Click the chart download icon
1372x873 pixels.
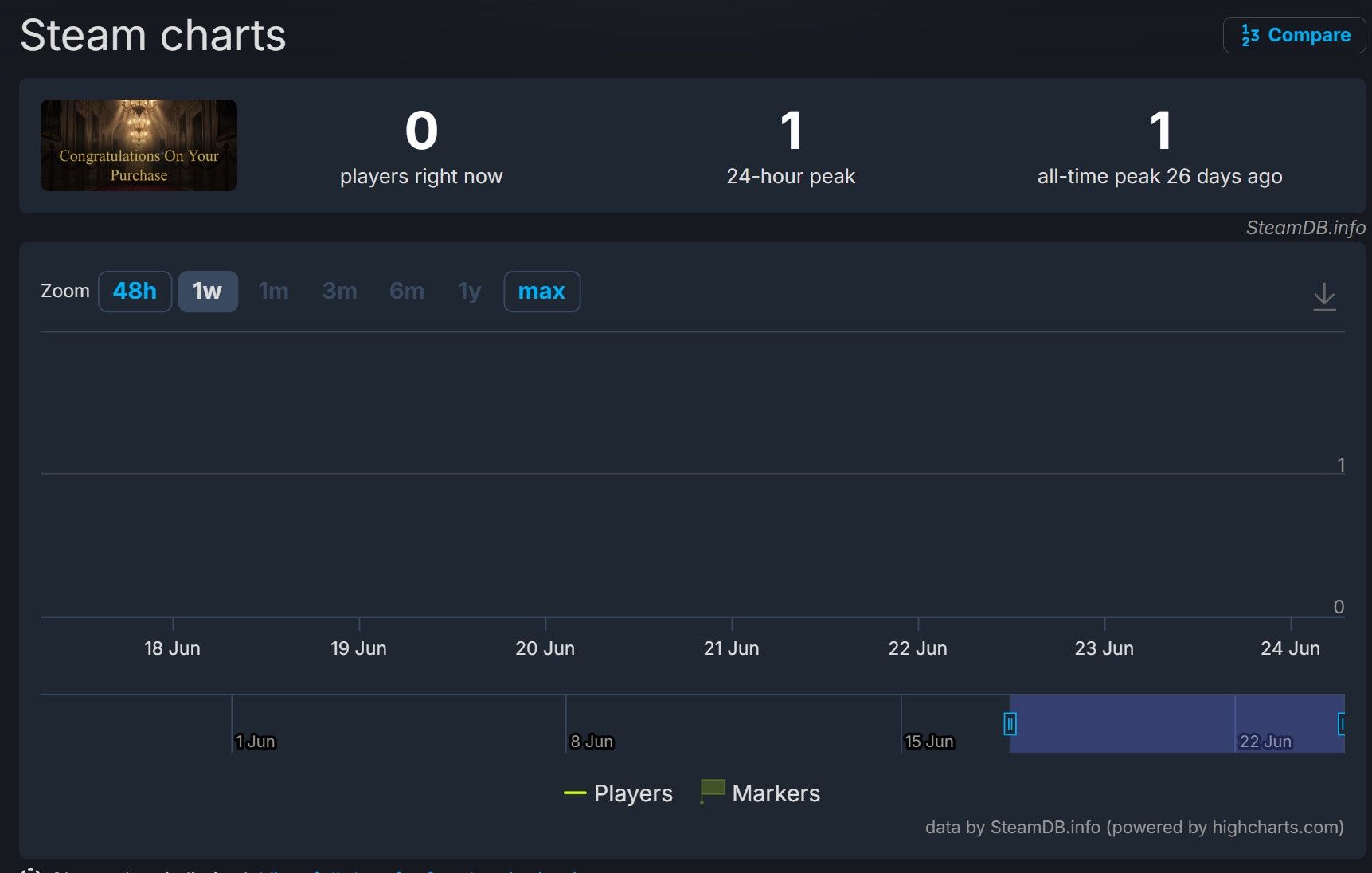(1324, 296)
